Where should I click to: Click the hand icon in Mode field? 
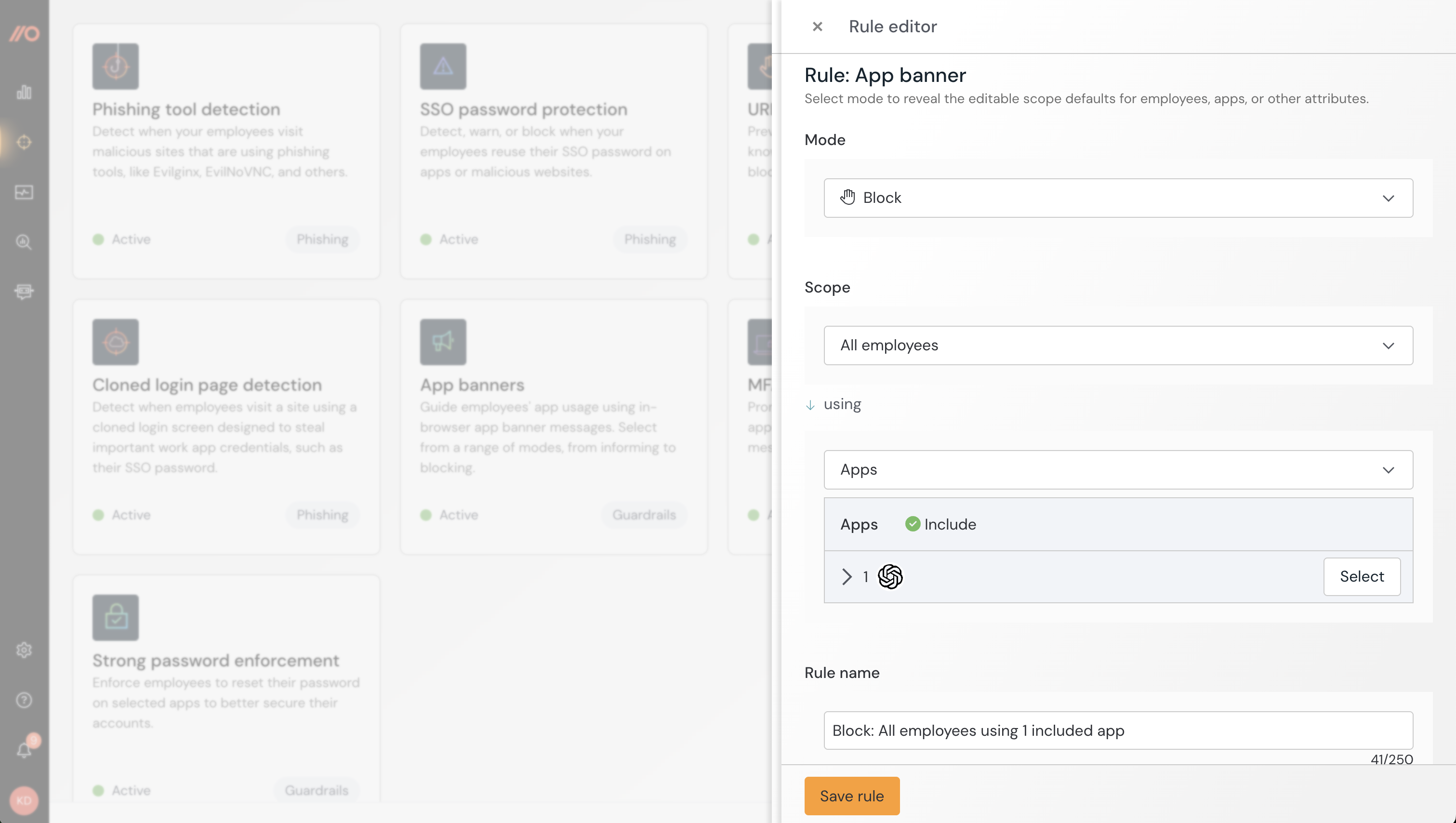(847, 197)
